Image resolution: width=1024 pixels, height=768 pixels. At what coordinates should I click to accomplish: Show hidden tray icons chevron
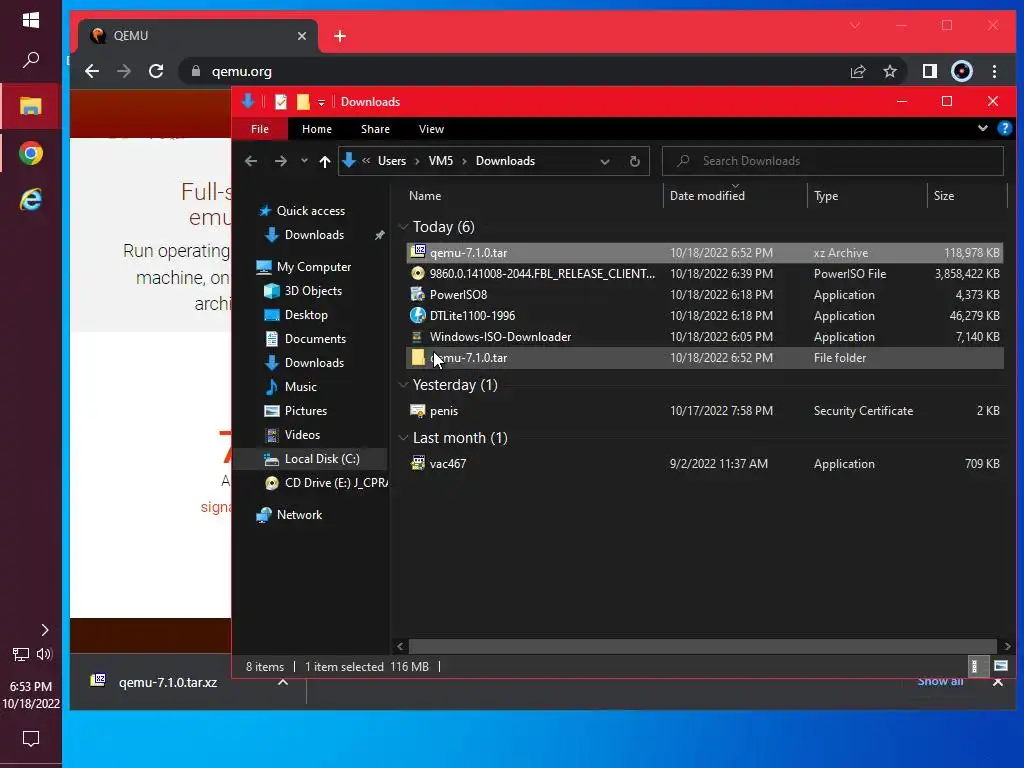click(44, 630)
